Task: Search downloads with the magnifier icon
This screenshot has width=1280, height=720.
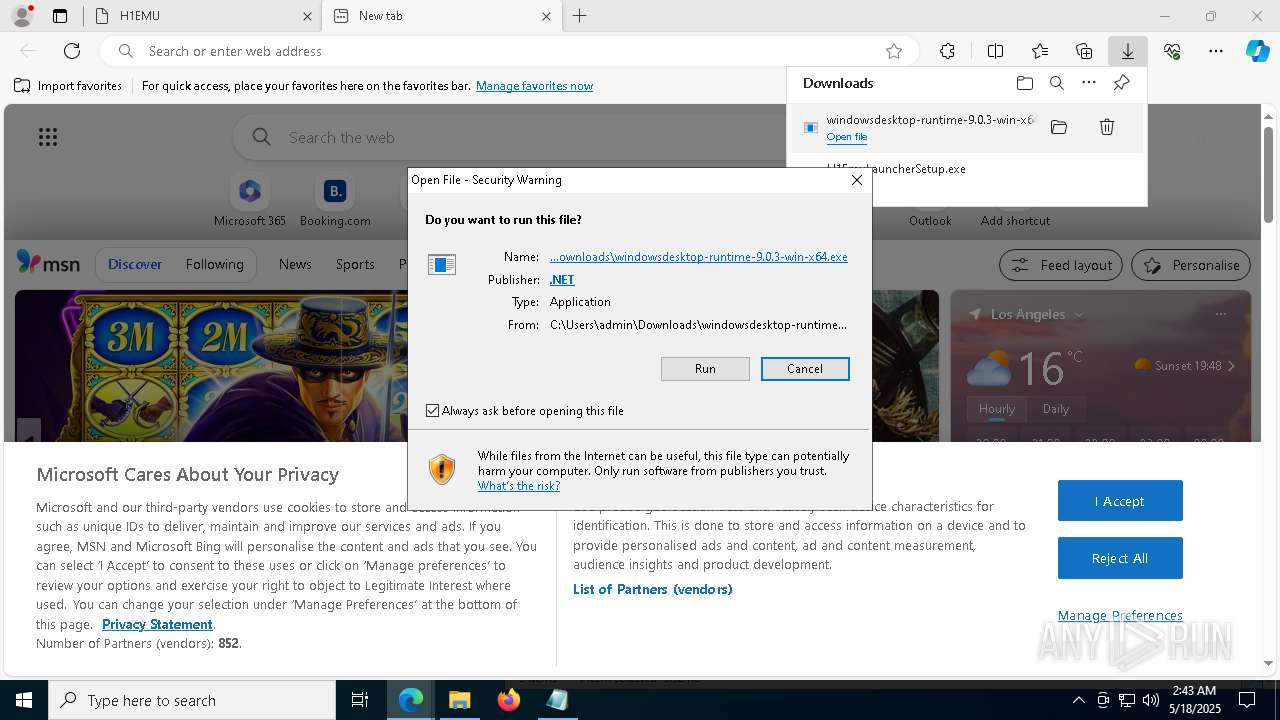Action: (1057, 83)
